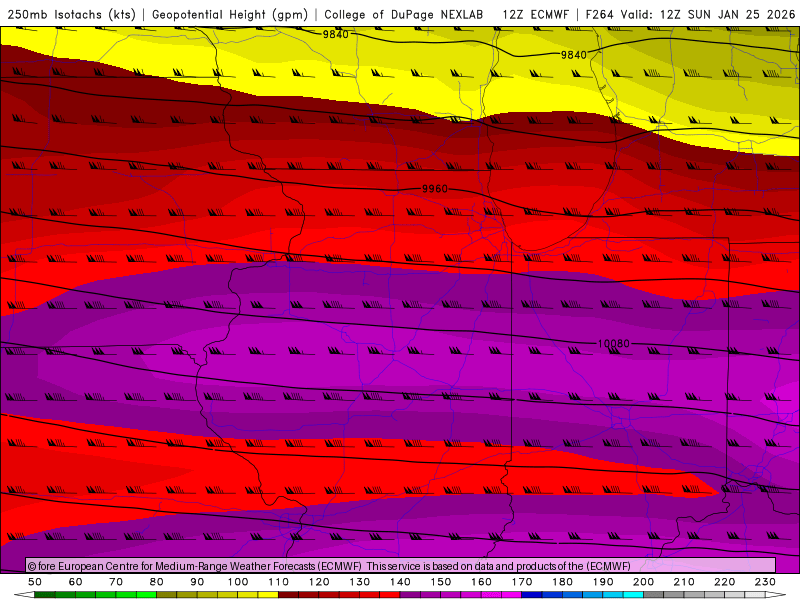
Task: Click the 220 kts color bar label
Action: (724, 582)
